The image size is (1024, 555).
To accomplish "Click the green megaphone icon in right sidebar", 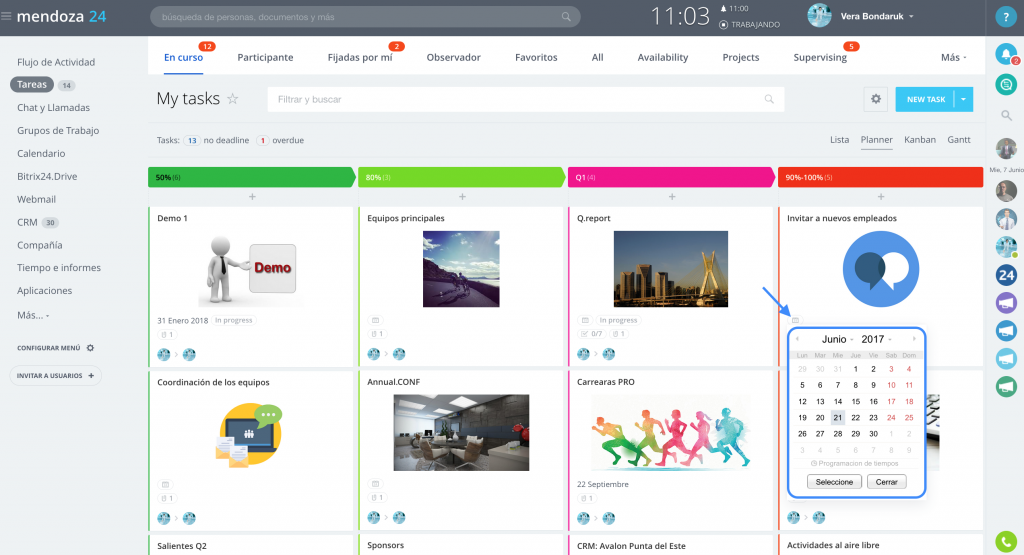I will coord(1006,386).
